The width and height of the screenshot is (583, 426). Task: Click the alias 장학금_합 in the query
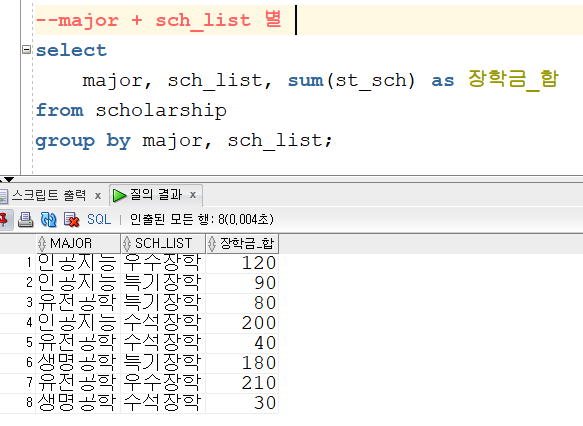click(x=513, y=80)
